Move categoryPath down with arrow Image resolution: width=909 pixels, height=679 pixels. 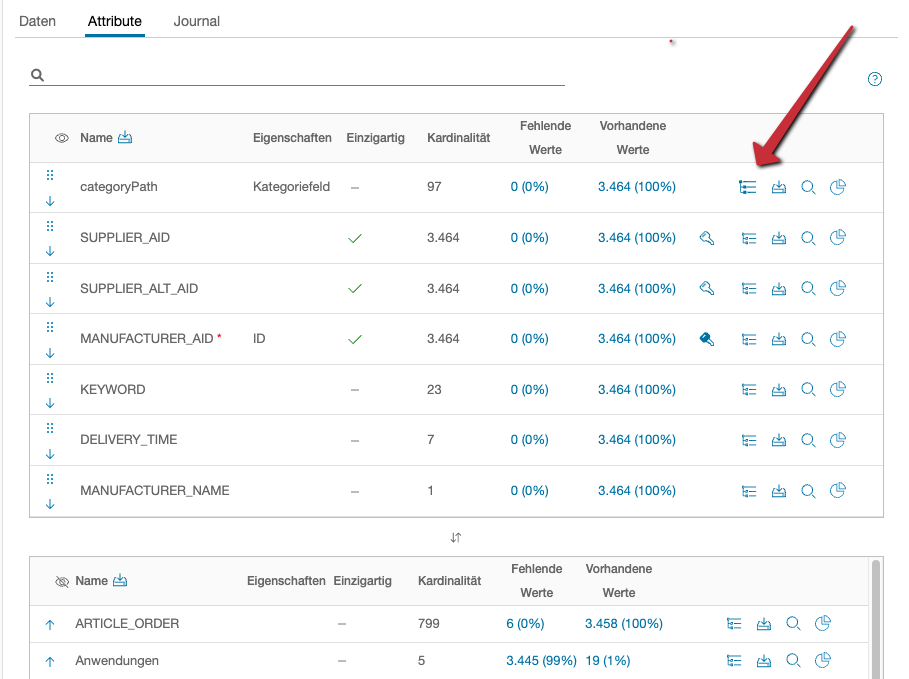50,201
